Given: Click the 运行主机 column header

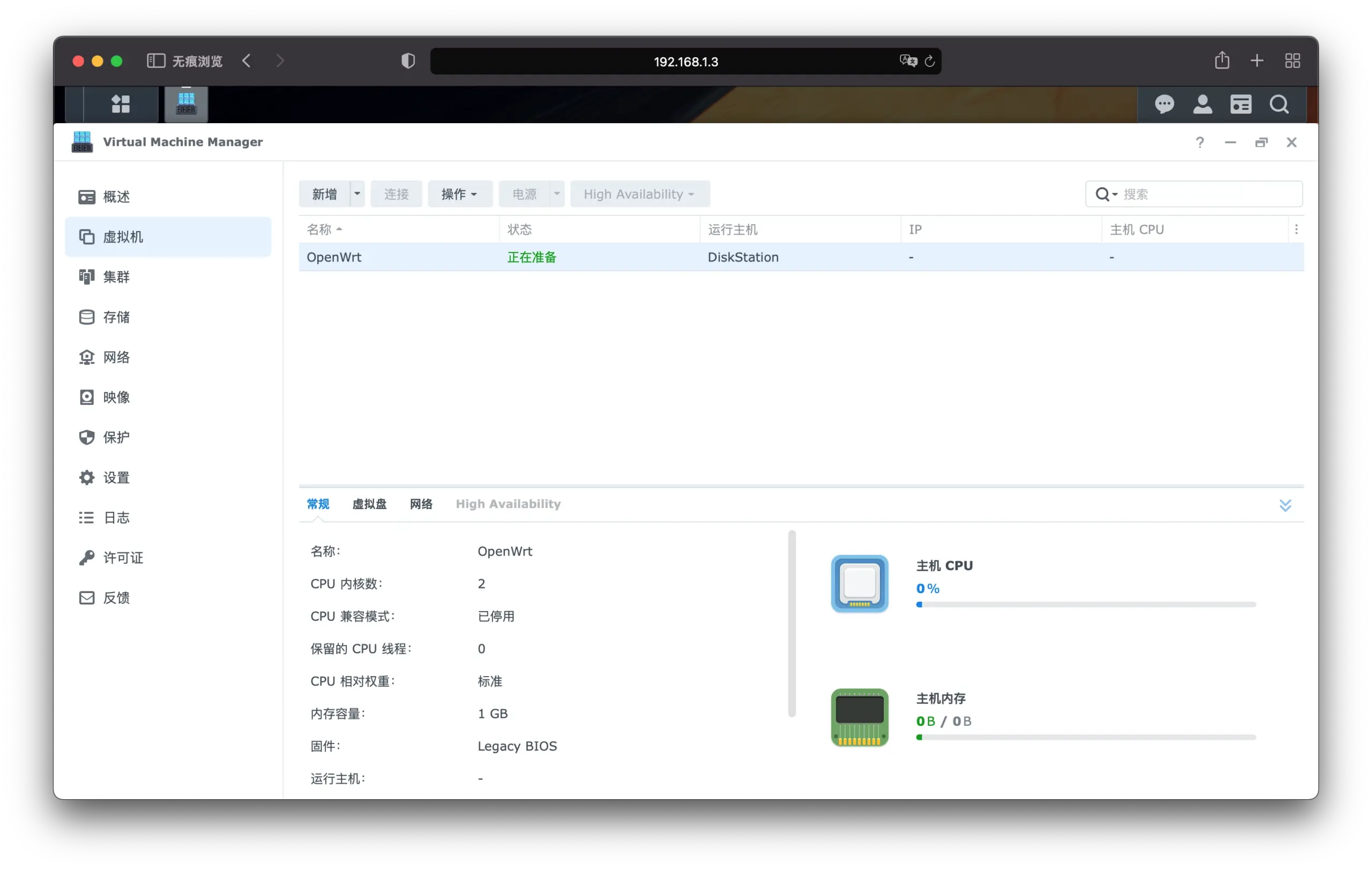Looking at the screenshot, I should click(x=800, y=229).
